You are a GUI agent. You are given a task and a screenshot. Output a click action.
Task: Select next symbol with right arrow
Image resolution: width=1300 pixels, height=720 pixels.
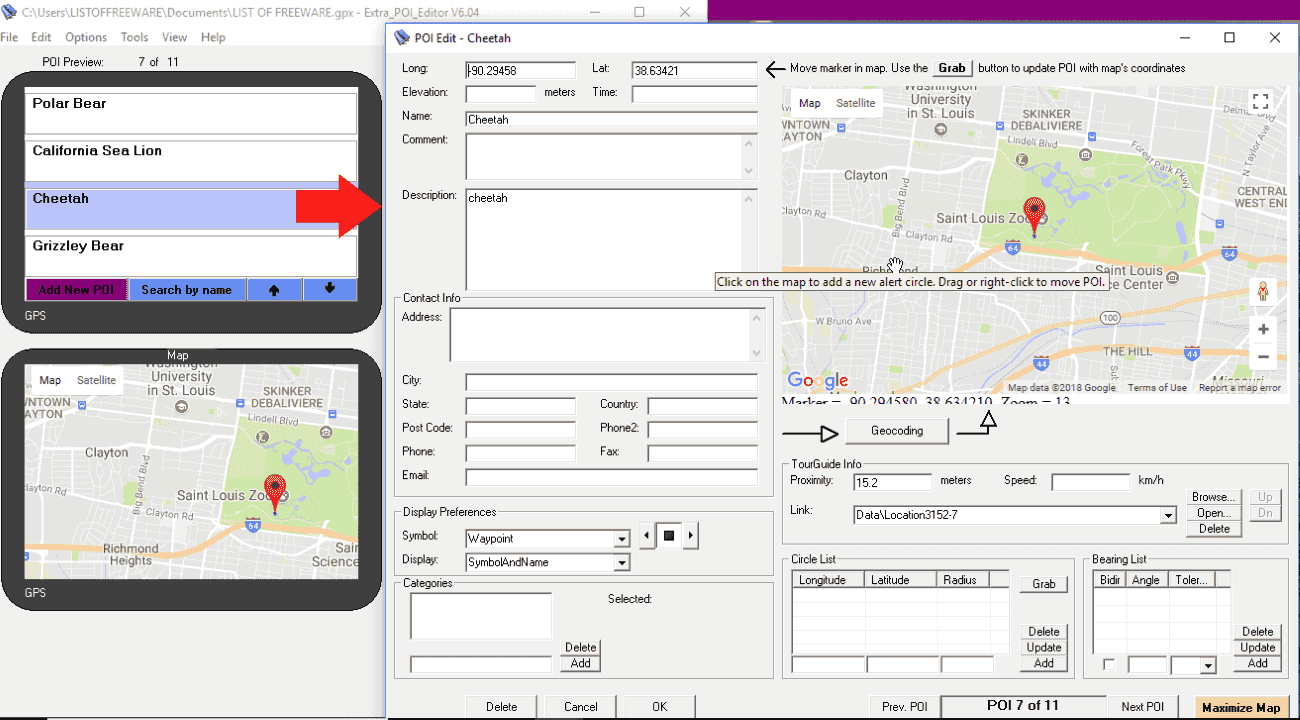coord(691,536)
